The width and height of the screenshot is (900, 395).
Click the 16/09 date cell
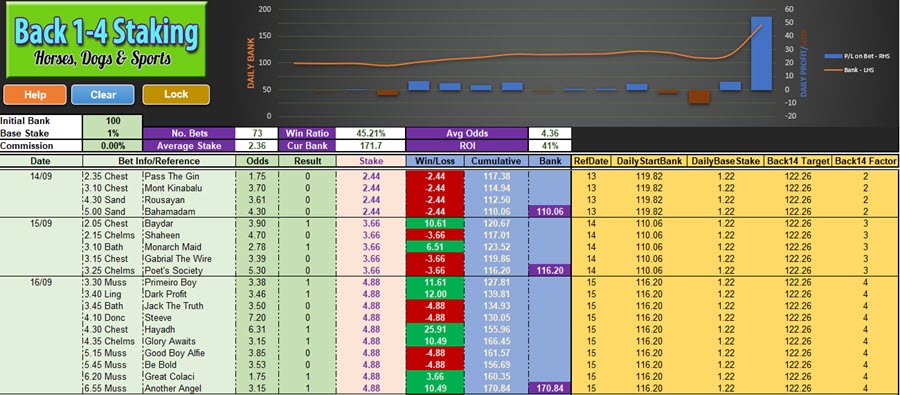(x=41, y=282)
